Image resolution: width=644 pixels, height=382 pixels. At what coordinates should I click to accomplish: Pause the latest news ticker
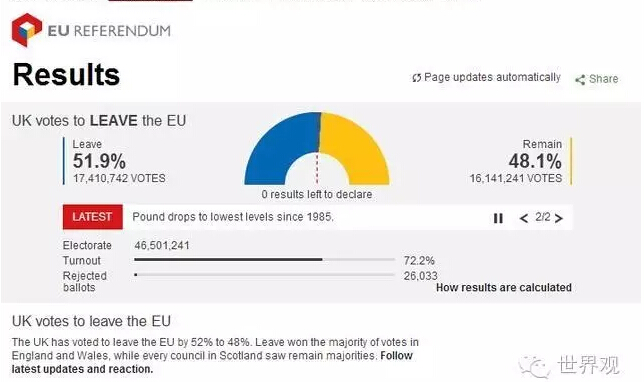[498, 218]
